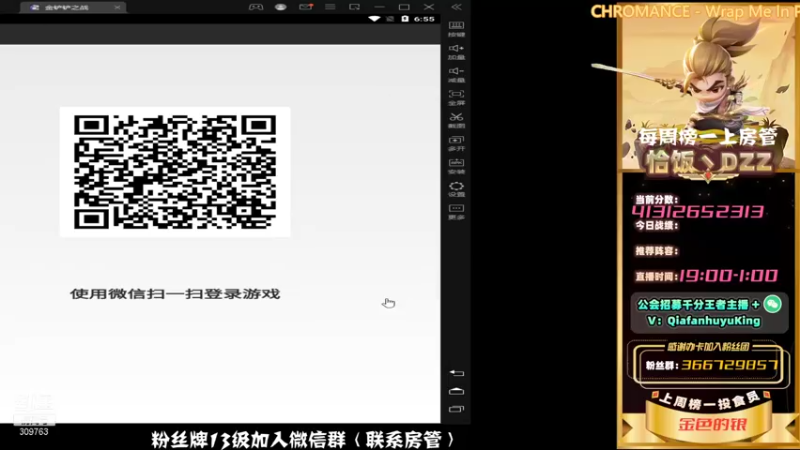800x450 pixels.
Task: Open the message icon with red dot
Action: pyautogui.click(x=306, y=7)
